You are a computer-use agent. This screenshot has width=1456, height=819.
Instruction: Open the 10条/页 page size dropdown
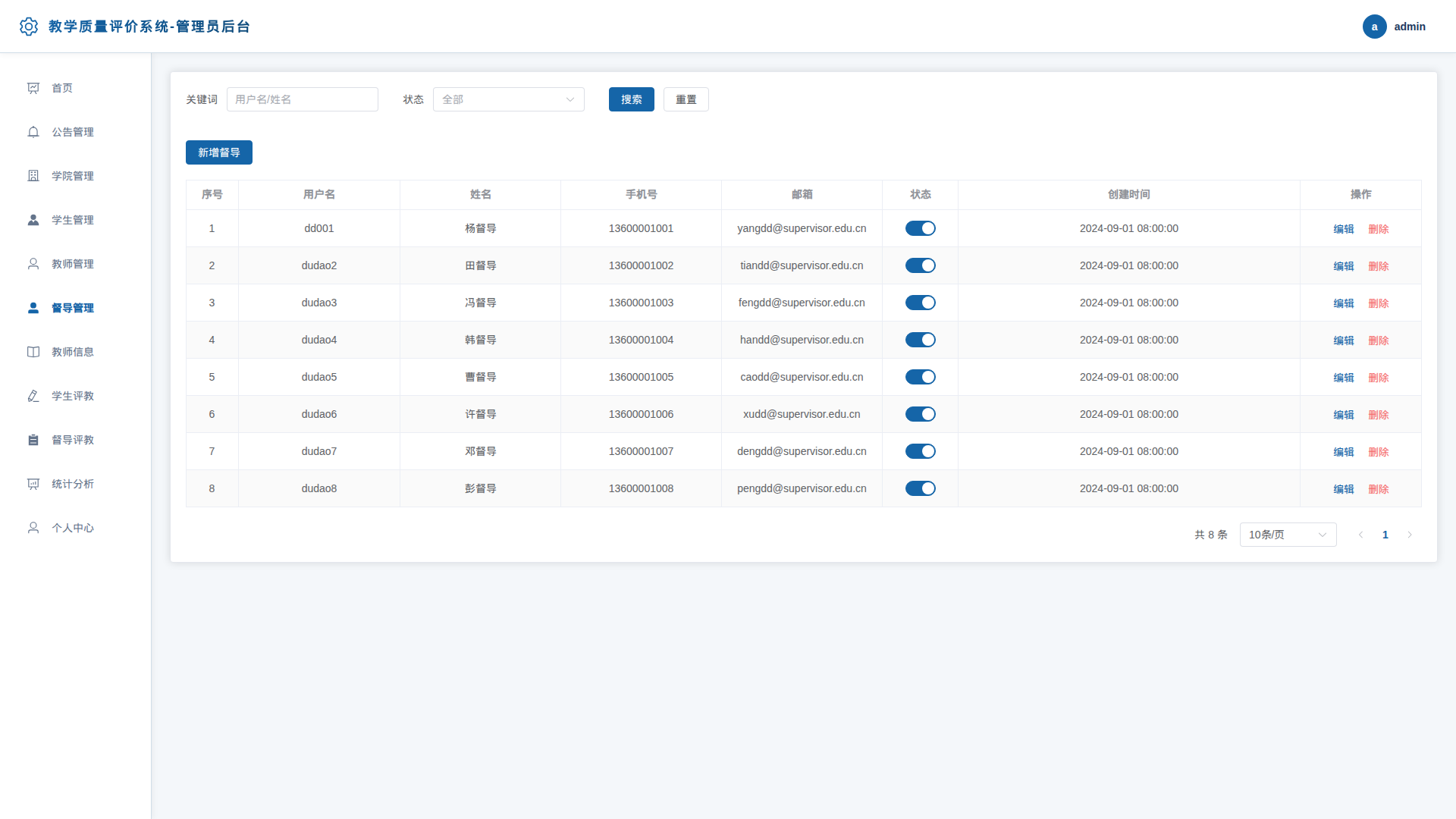click(1288, 535)
